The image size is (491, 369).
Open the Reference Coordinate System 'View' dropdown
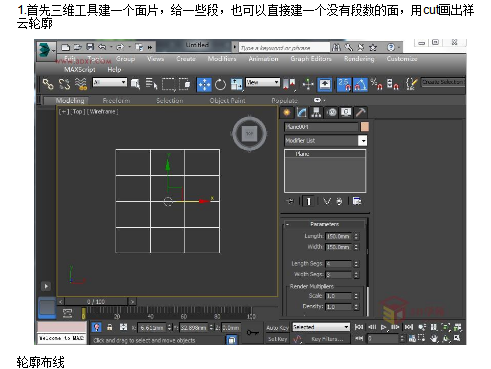click(263, 82)
